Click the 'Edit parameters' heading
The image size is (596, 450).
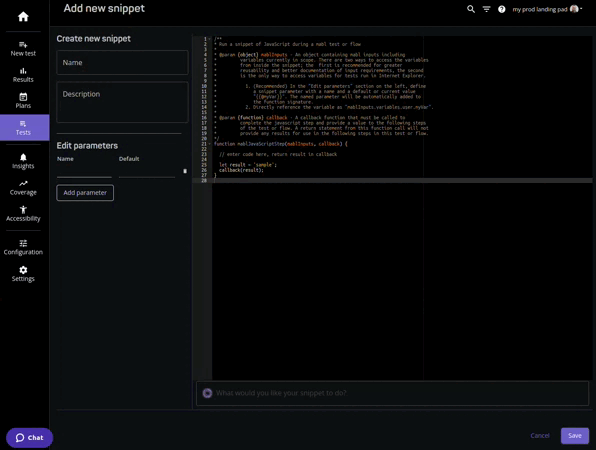pyautogui.click(x=87, y=146)
